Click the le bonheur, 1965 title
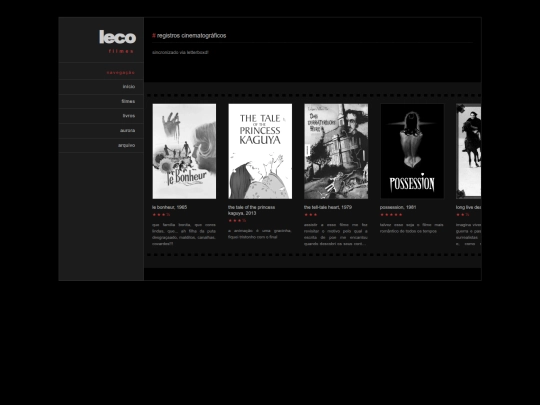The image size is (540, 405). (x=169, y=207)
